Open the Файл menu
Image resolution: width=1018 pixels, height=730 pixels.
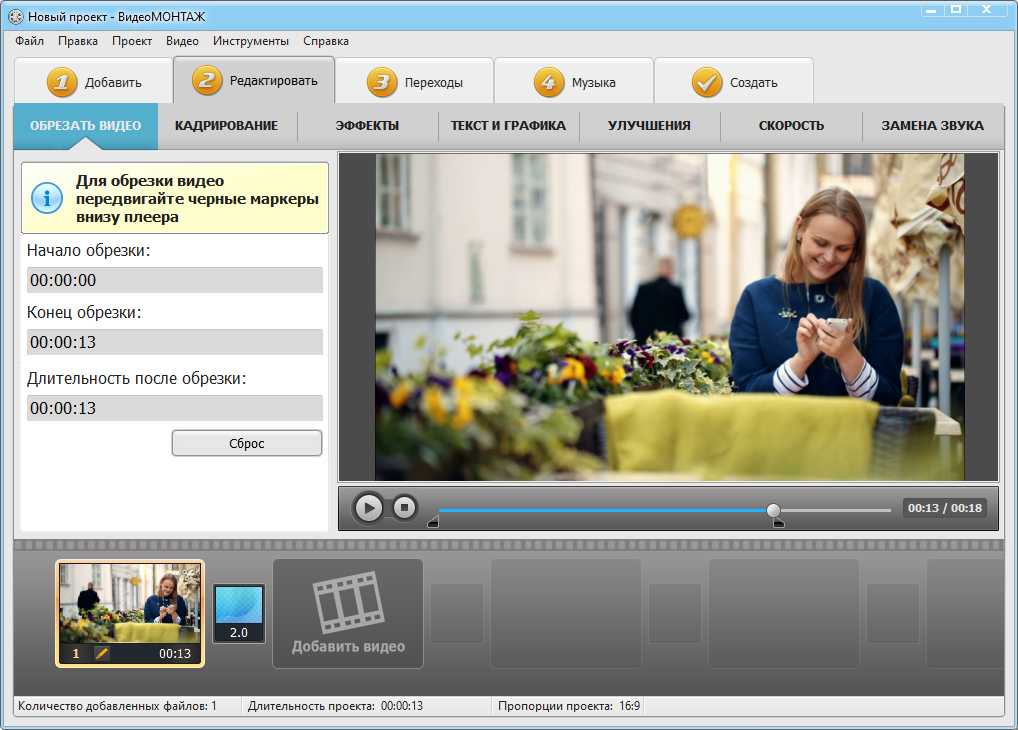[30, 41]
